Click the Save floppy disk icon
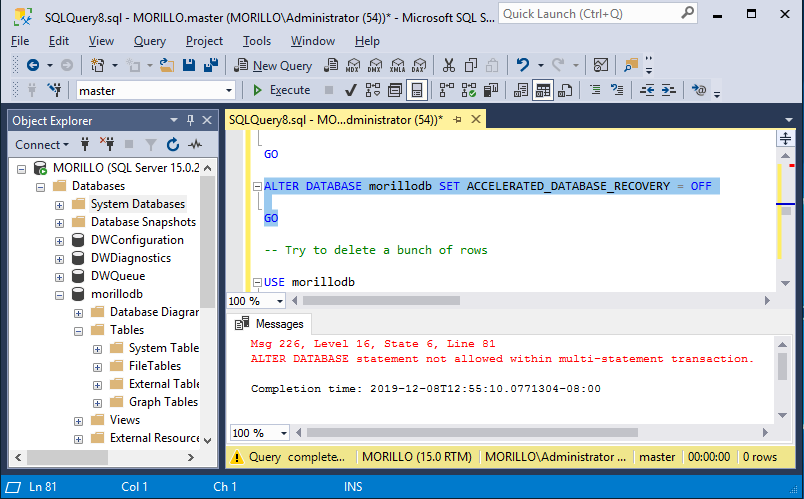Image resolution: width=804 pixels, height=499 pixels. [189, 65]
